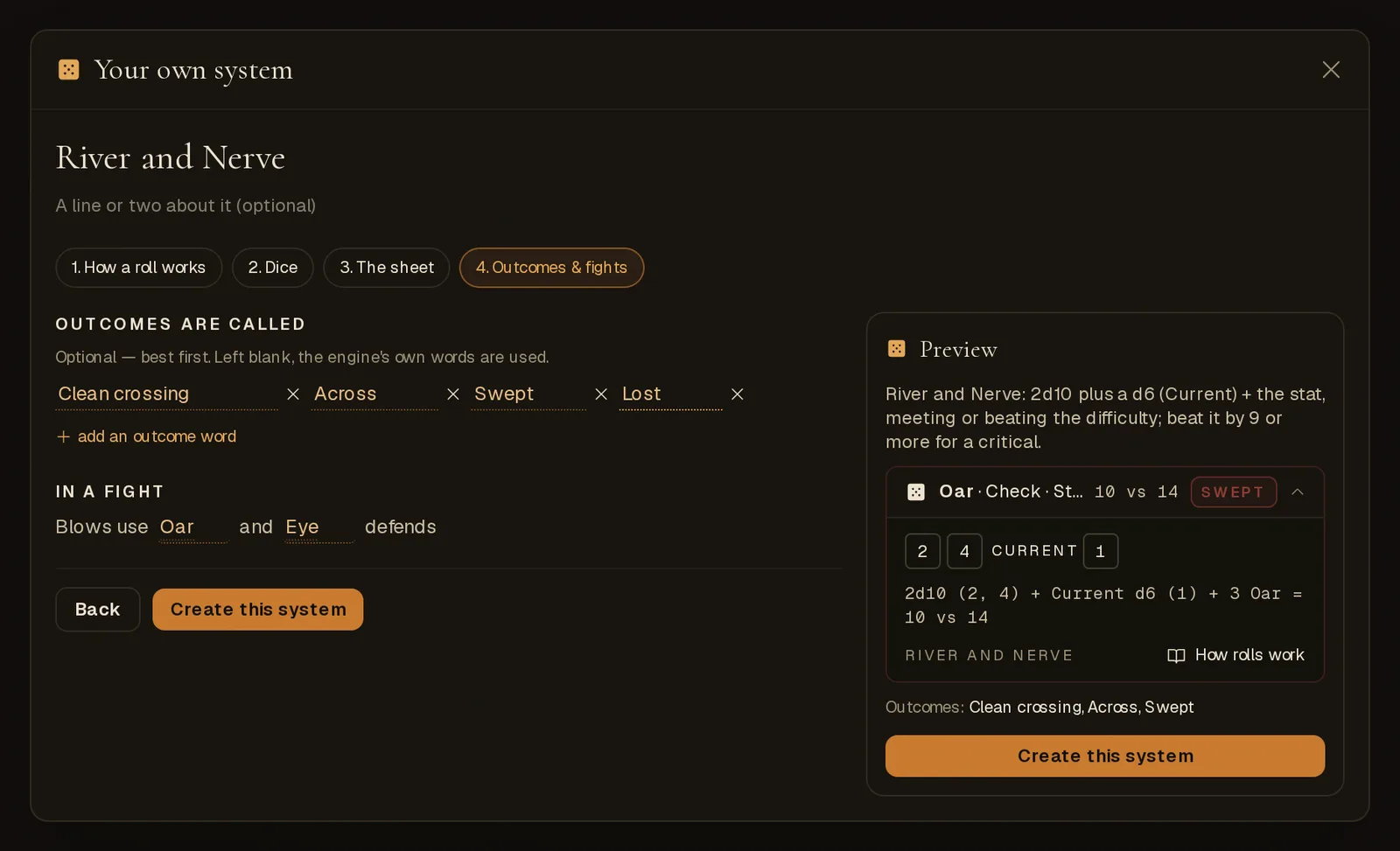The image size is (1400, 851).
Task: Close the Your own system dialog
Action: (1331, 70)
